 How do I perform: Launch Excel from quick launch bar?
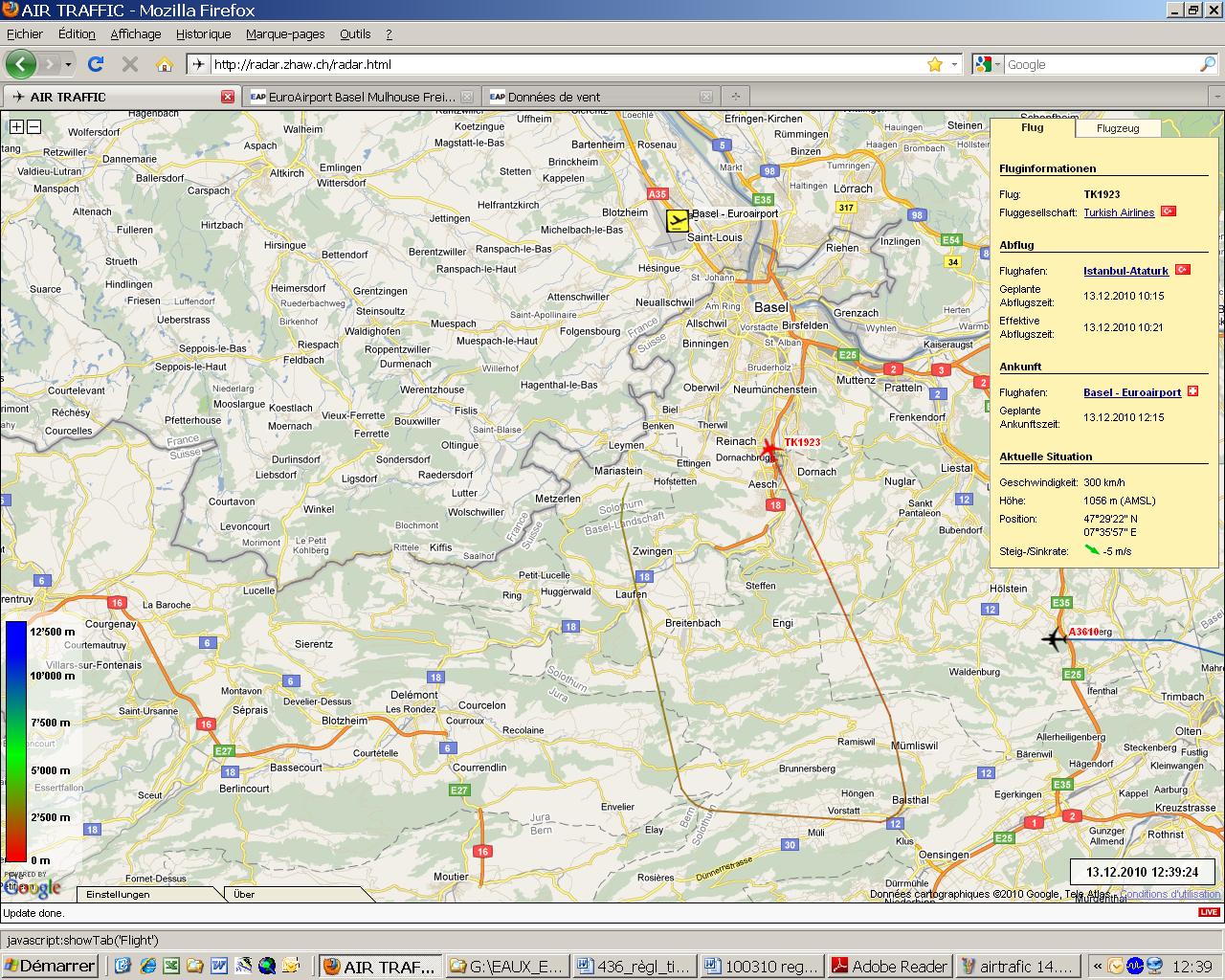pos(171,966)
